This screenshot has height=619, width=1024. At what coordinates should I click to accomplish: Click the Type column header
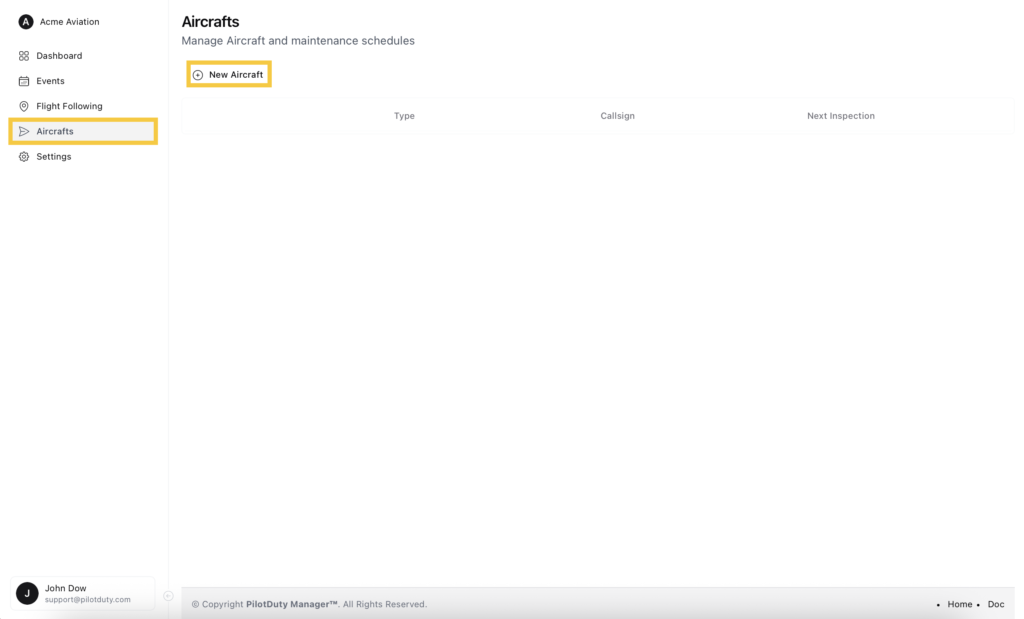pyautogui.click(x=404, y=116)
